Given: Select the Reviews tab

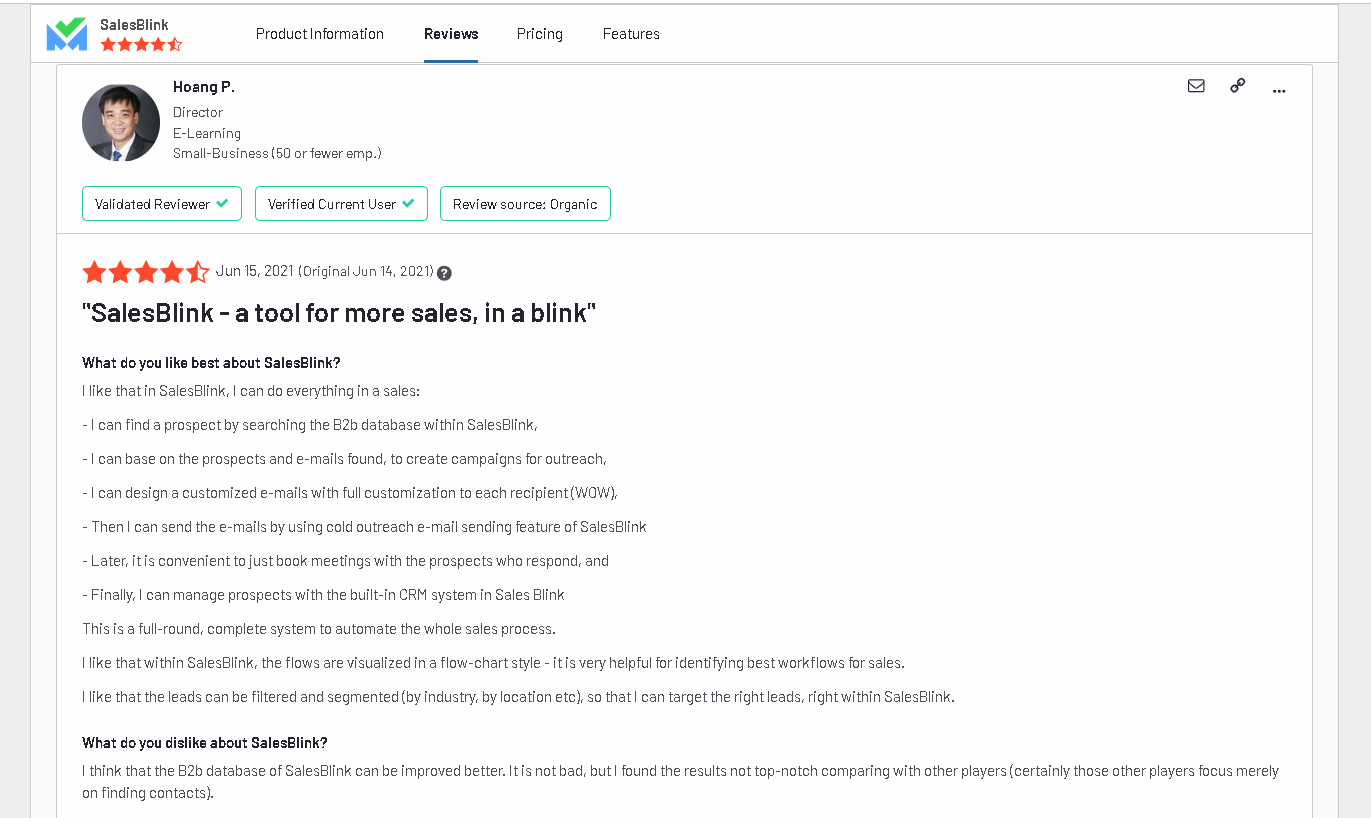Looking at the screenshot, I should point(451,34).
